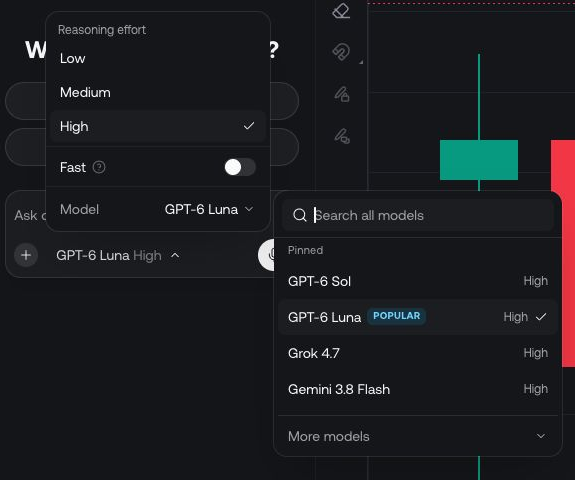Click the Pinned section label

click(x=305, y=250)
